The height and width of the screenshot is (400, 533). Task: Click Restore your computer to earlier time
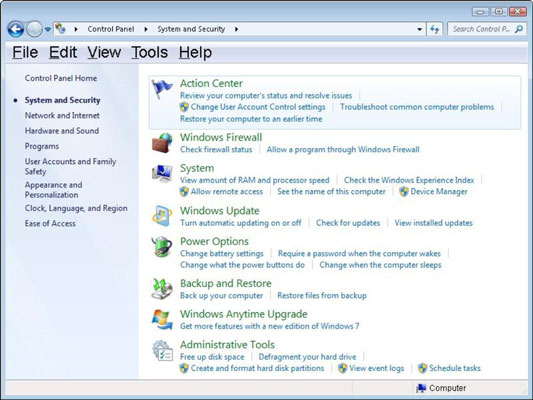[251, 119]
